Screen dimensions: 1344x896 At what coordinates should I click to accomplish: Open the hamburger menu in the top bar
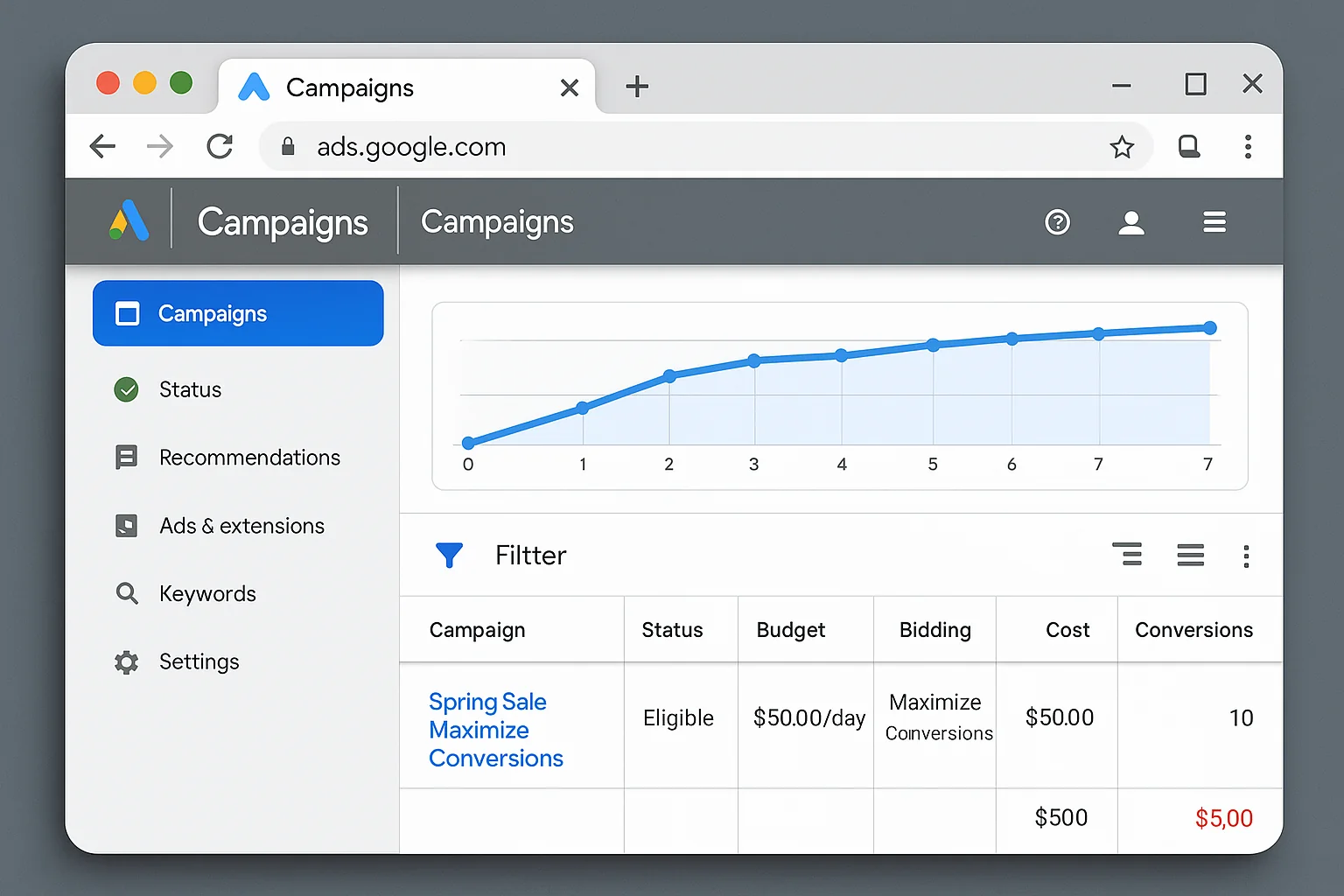point(1214,222)
